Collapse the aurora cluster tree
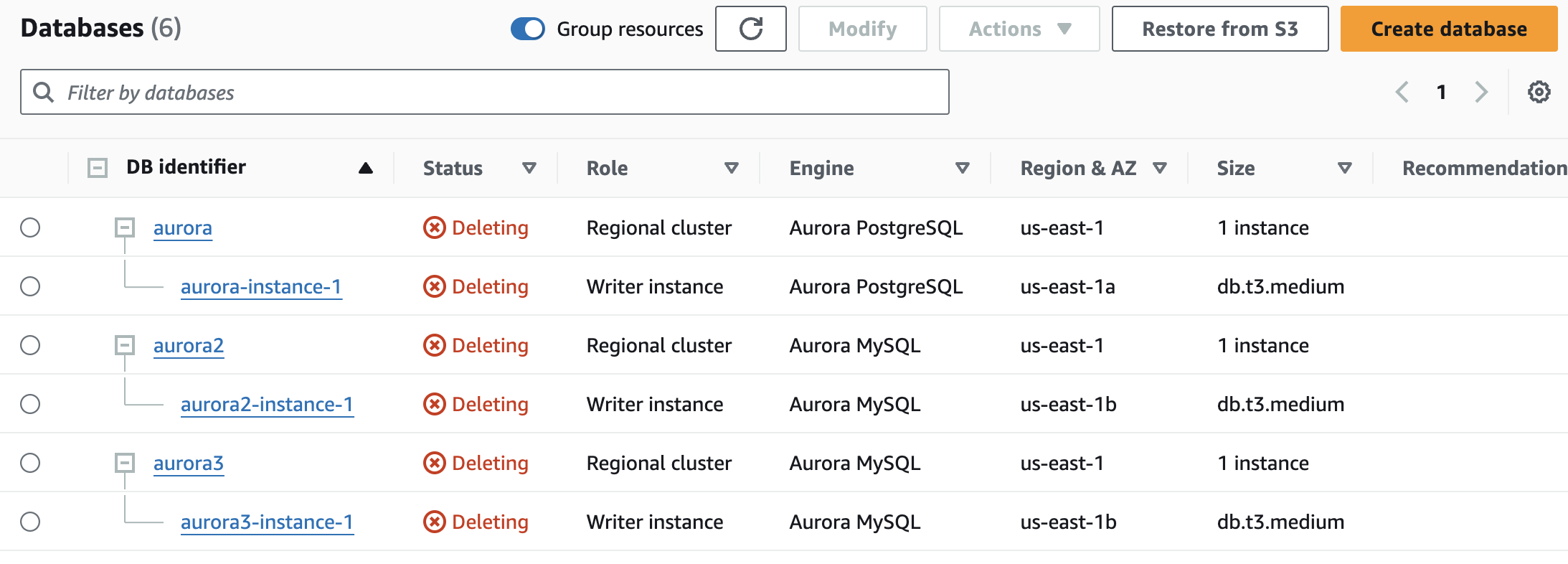Image resolution: width=1568 pixels, height=564 pixels. click(125, 227)
